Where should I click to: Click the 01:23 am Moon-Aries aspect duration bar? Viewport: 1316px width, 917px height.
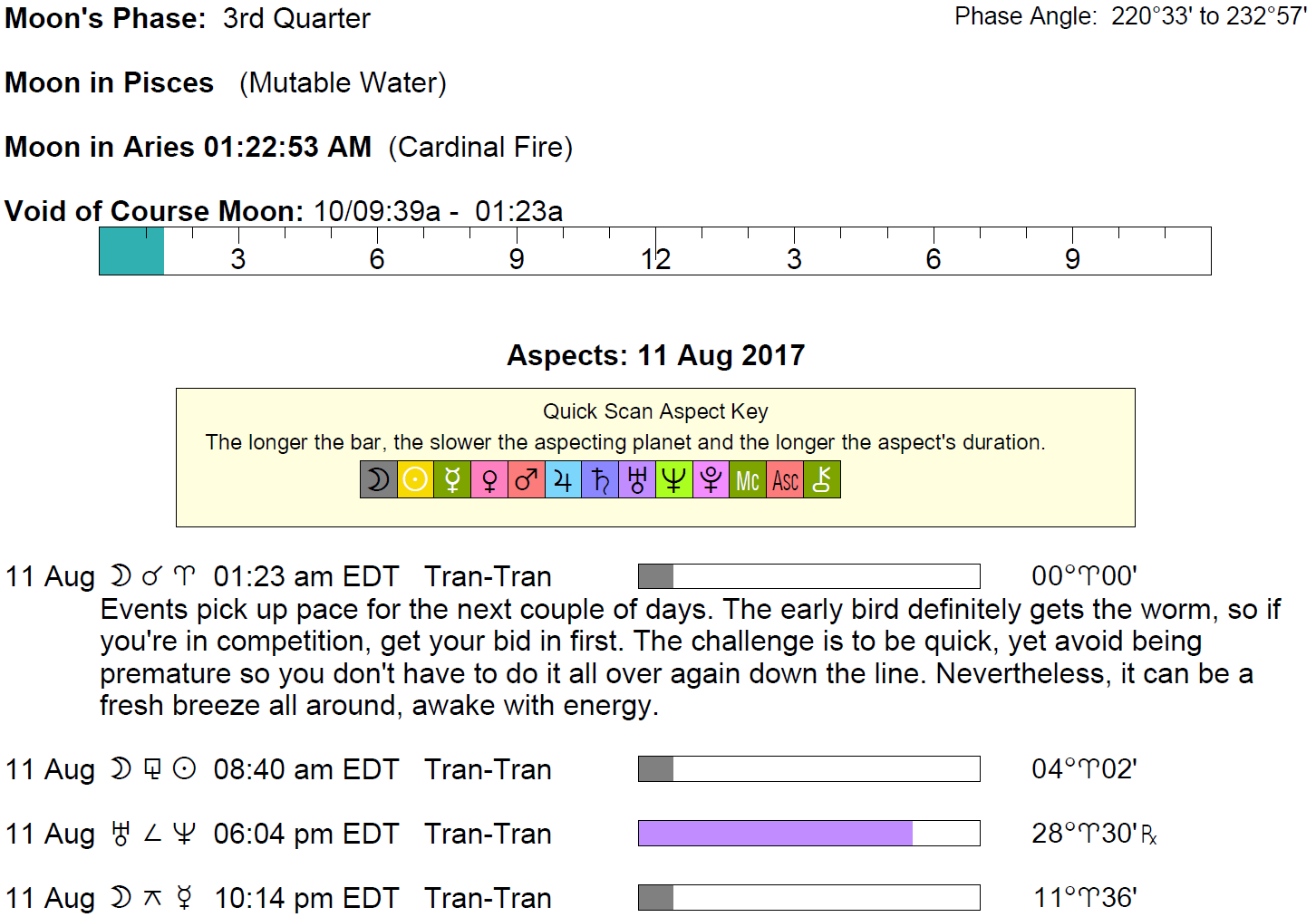(x=808, y=576)
